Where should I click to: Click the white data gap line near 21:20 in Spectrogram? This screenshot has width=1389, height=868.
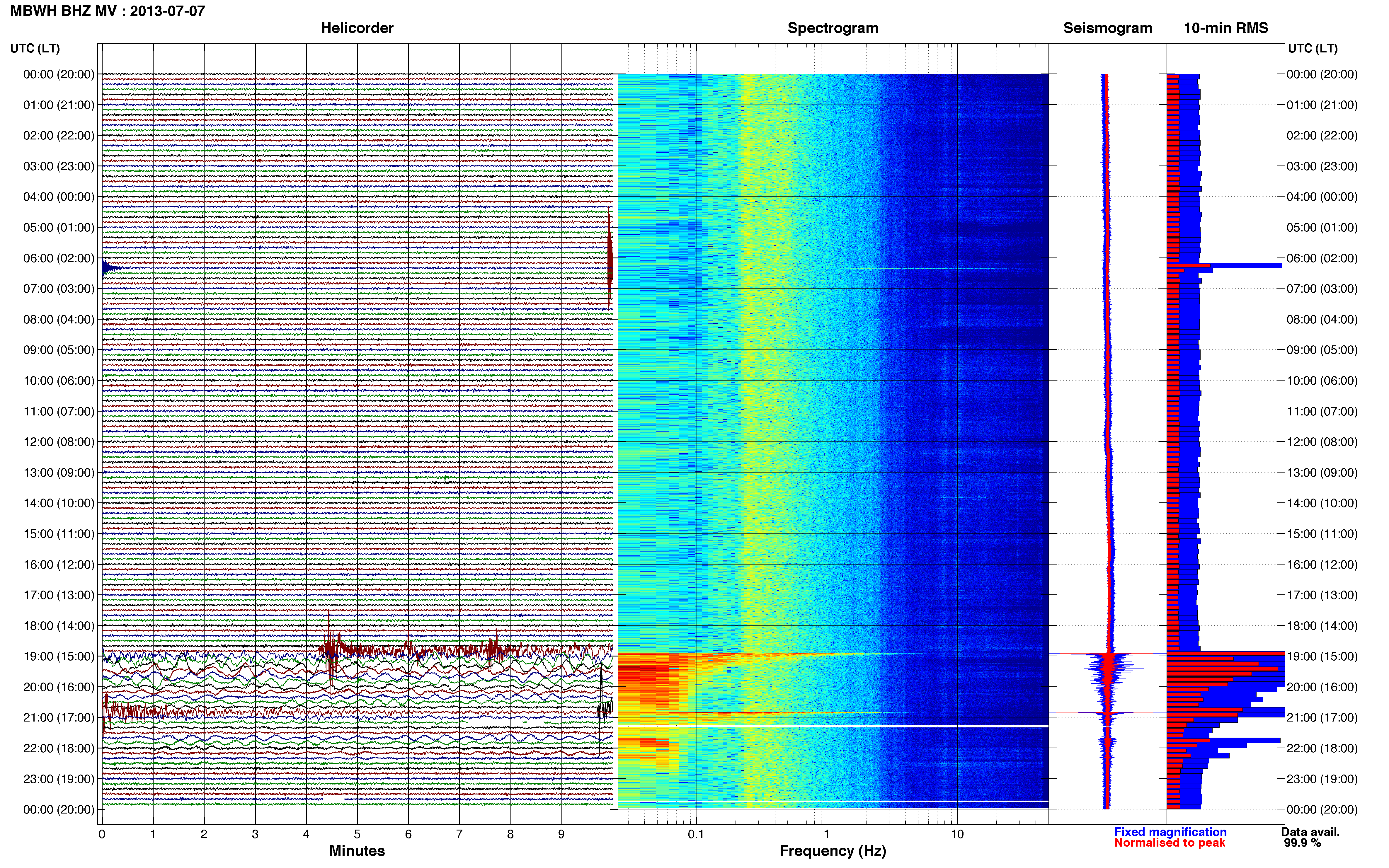833,727
